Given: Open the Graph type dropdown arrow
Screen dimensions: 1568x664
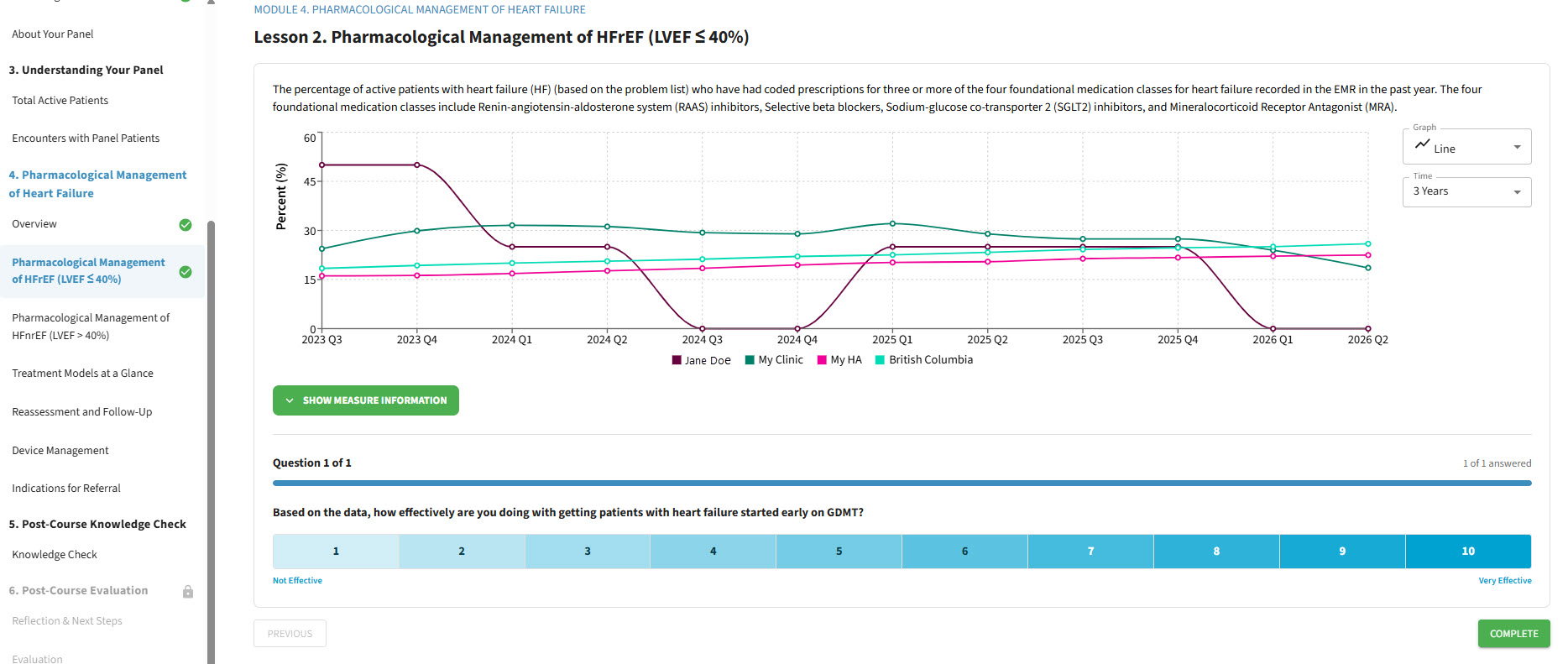Looking at the screenshot, I should click(x=1517, y=148).
